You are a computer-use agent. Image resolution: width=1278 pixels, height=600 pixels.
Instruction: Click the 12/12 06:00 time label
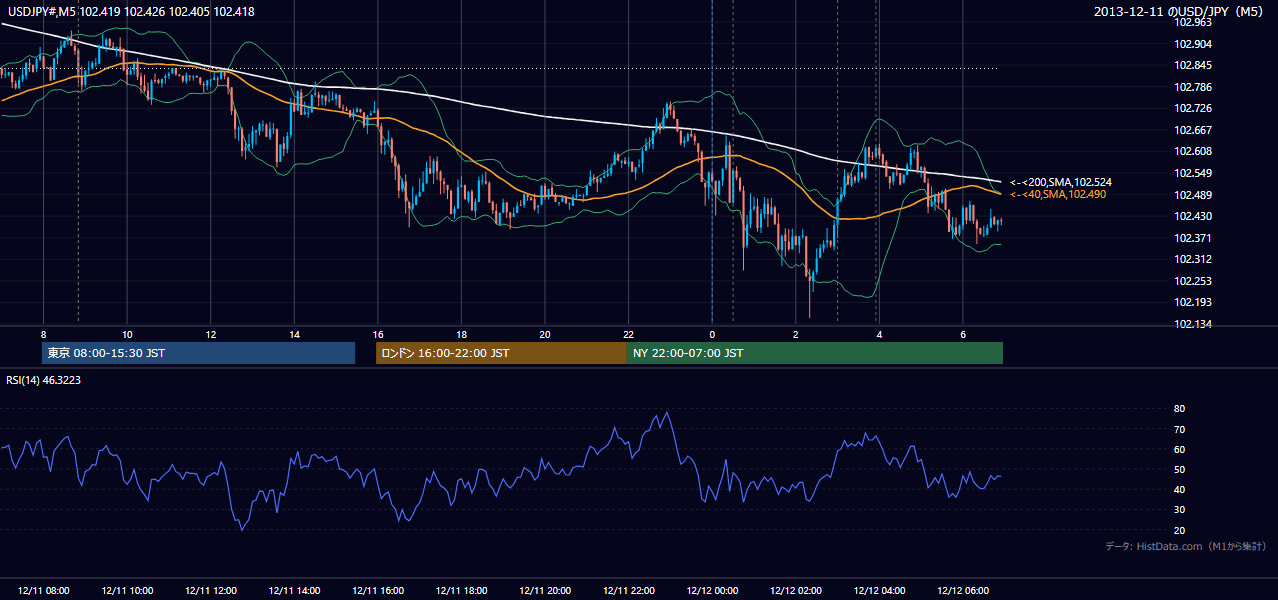point(962,591)
